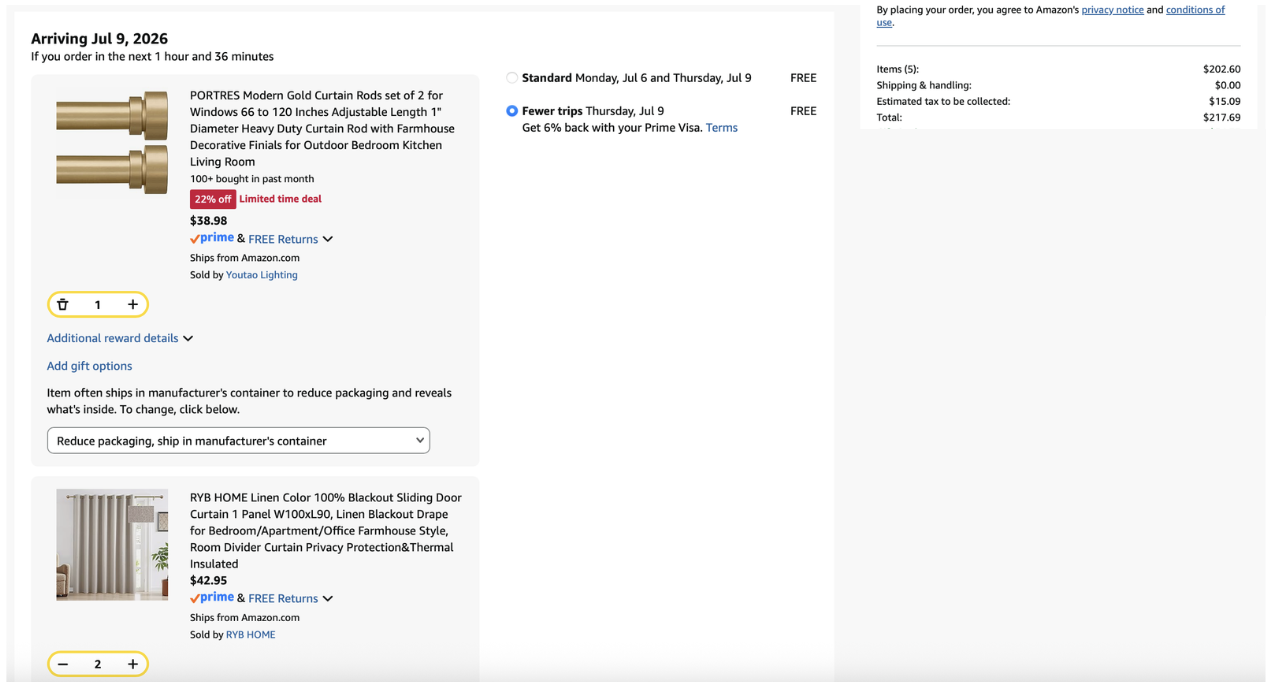This screenshot has height=682, width=1276.
Task: Open the conditions of use link
Action: [1195, 10]
